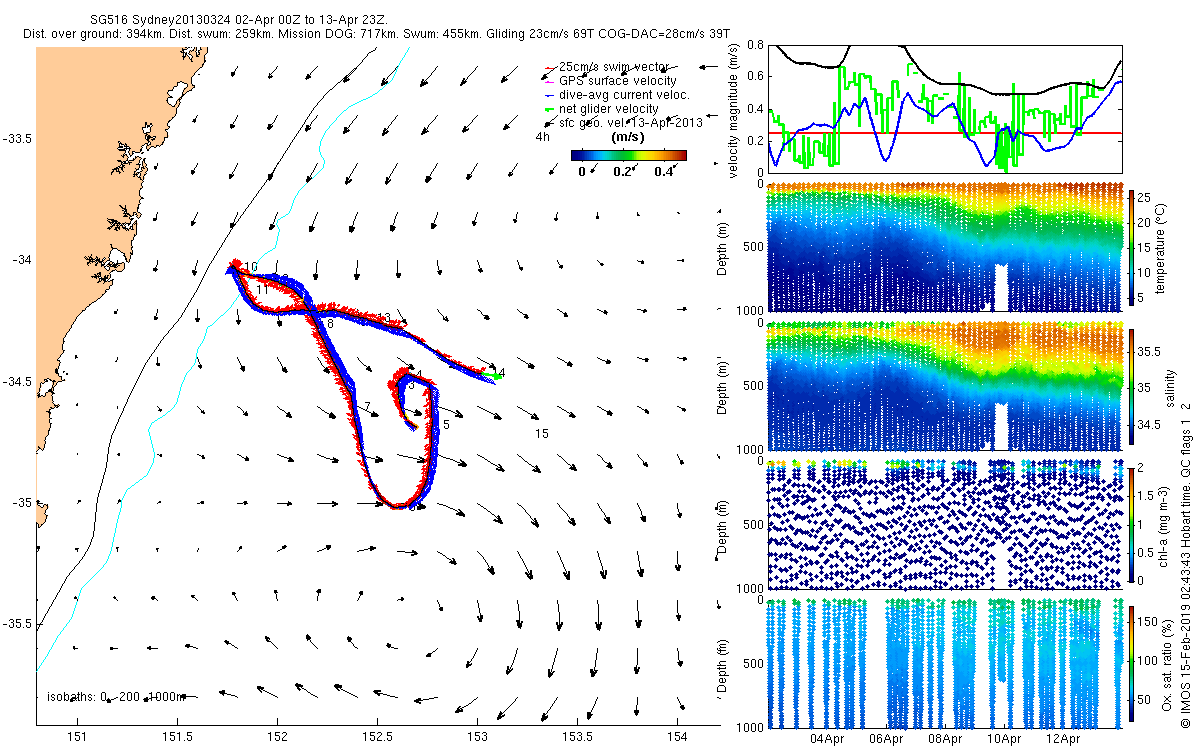Click the '-33.5' latitude tick label
The image size is (1200, 750).
17,138
